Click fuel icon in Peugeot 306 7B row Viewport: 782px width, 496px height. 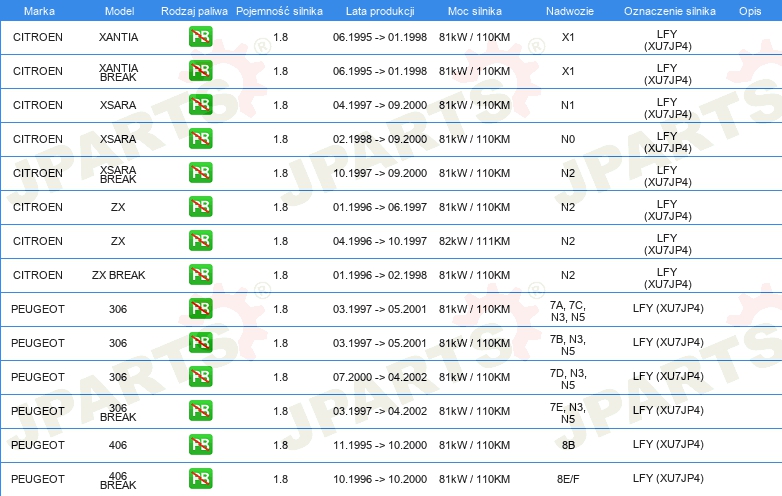200,342
